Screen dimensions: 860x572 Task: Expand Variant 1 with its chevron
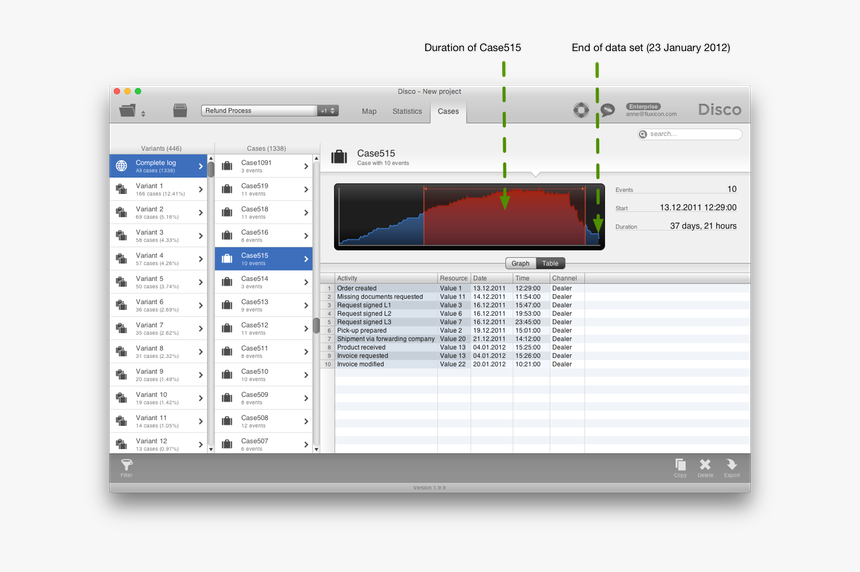tap(201, 189)
